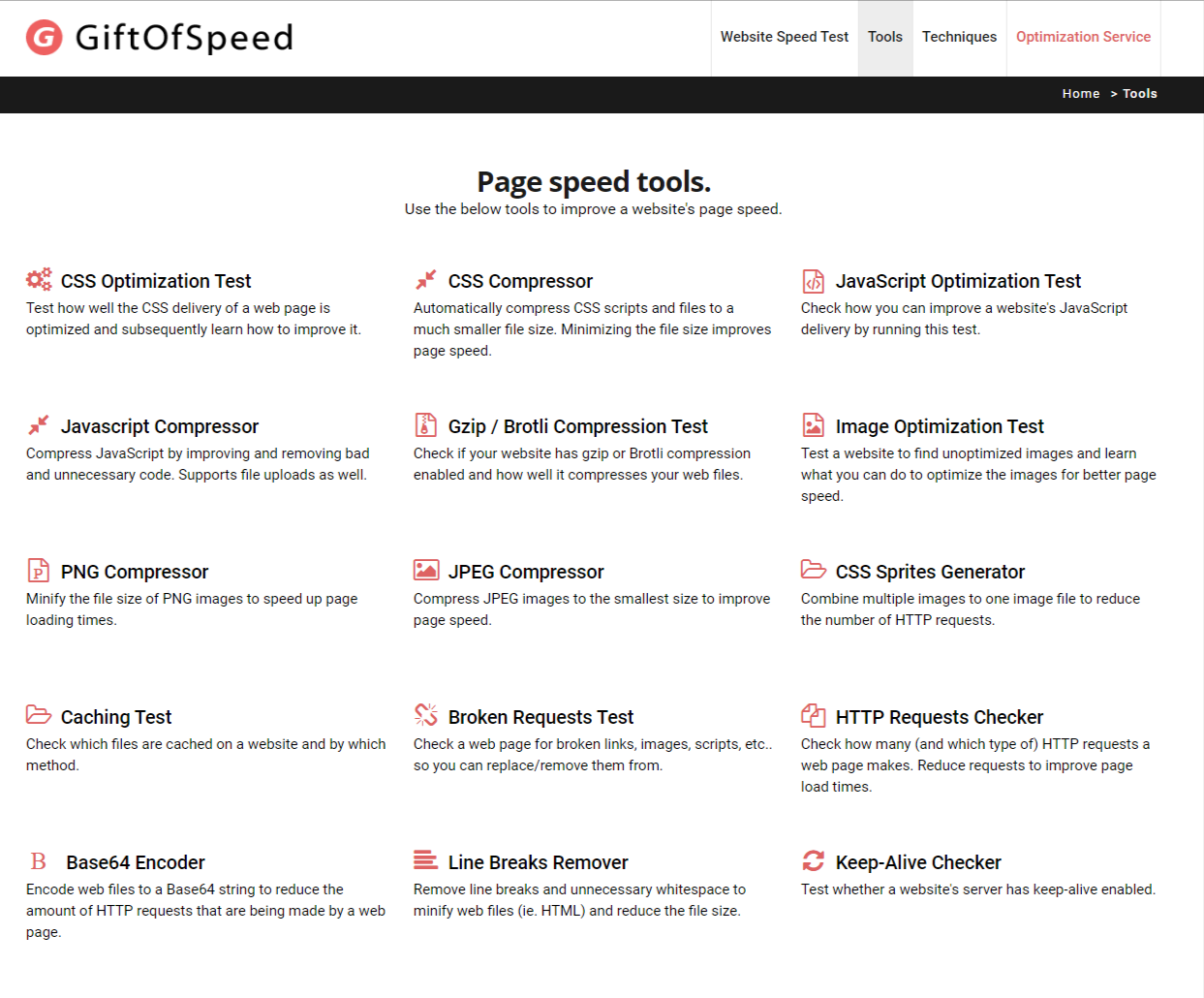Open the Website Speed Test menu item
The image size is (1204, 998).
[784, 37]
